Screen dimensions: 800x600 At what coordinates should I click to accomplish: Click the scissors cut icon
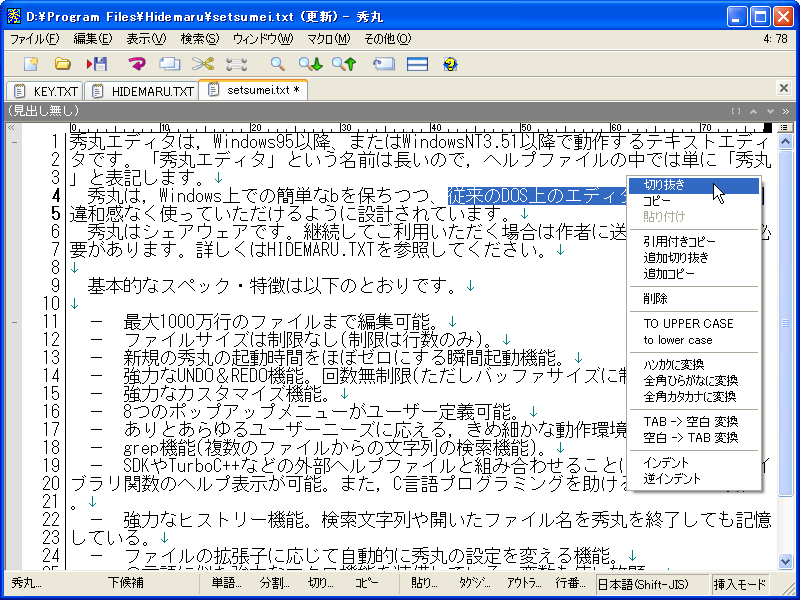pyautogui.click(x=203, y=64)
